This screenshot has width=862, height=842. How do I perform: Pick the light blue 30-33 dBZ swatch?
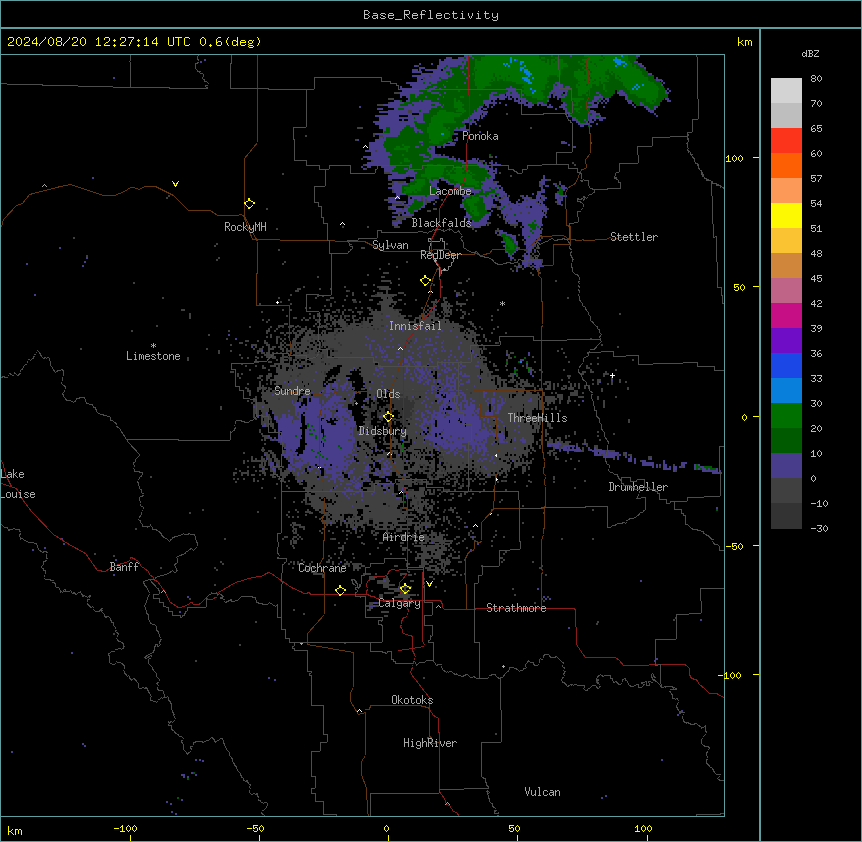[786, 390]
